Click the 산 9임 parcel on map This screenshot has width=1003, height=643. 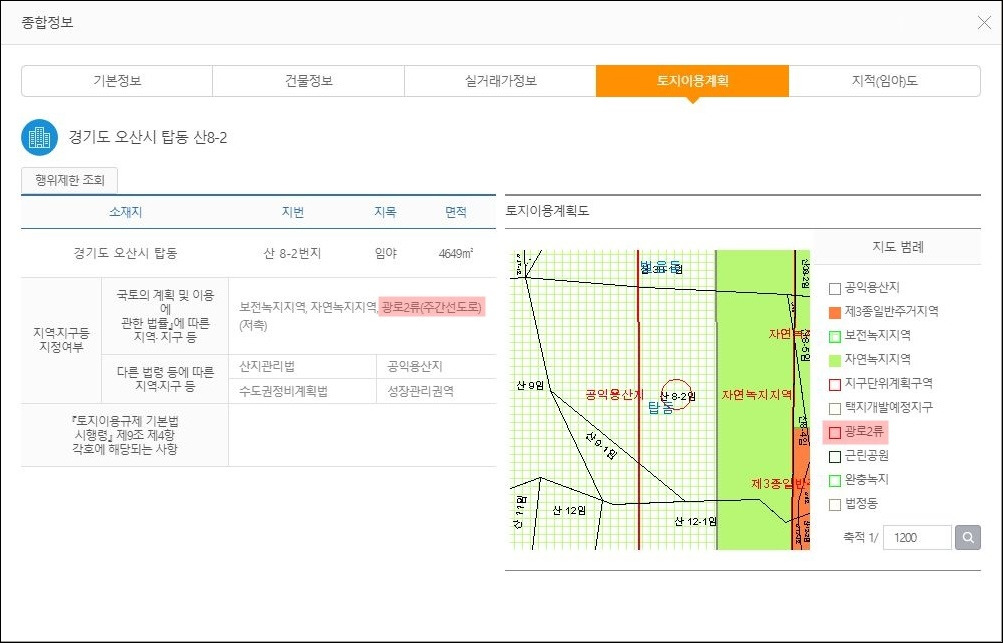point(530,386)
